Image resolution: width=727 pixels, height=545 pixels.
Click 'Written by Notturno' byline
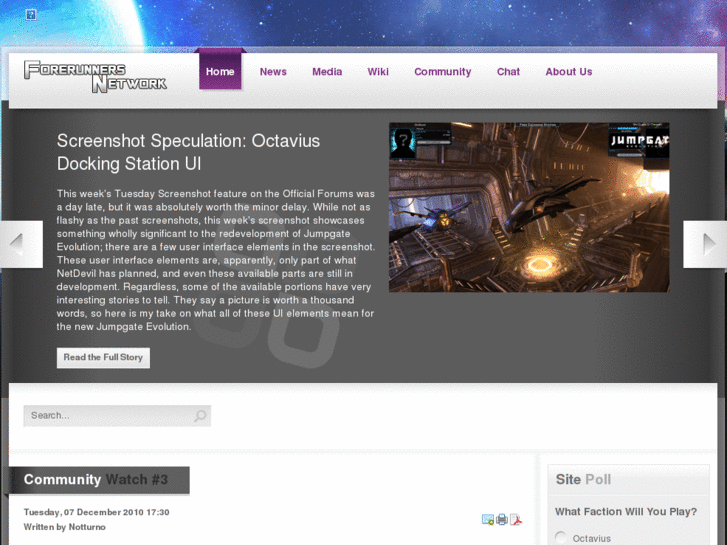point(65,527)
